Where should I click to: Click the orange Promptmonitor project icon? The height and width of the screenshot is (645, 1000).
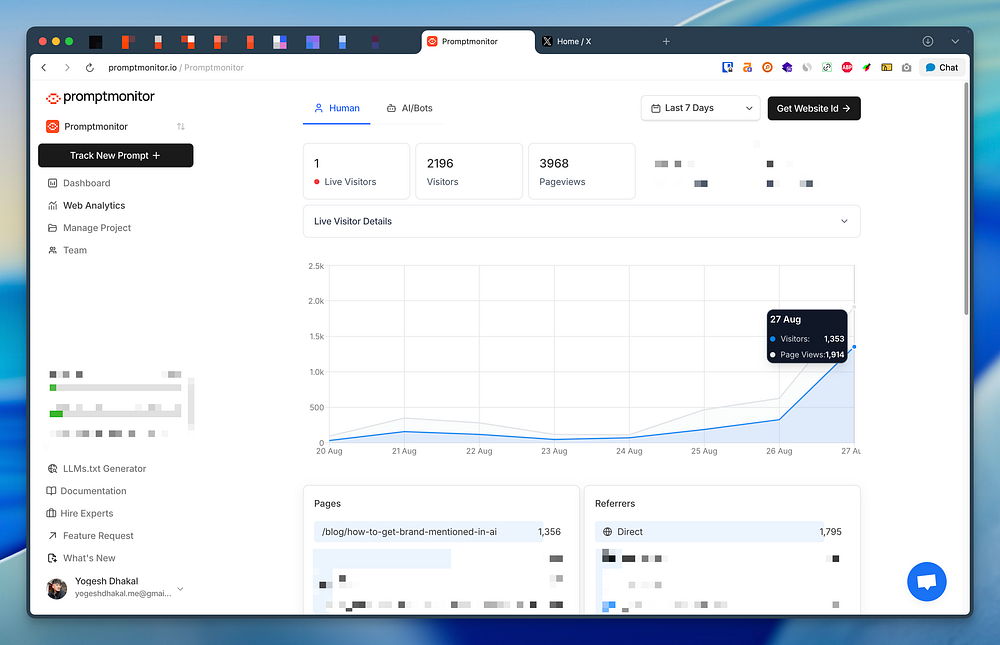[52, 126]
